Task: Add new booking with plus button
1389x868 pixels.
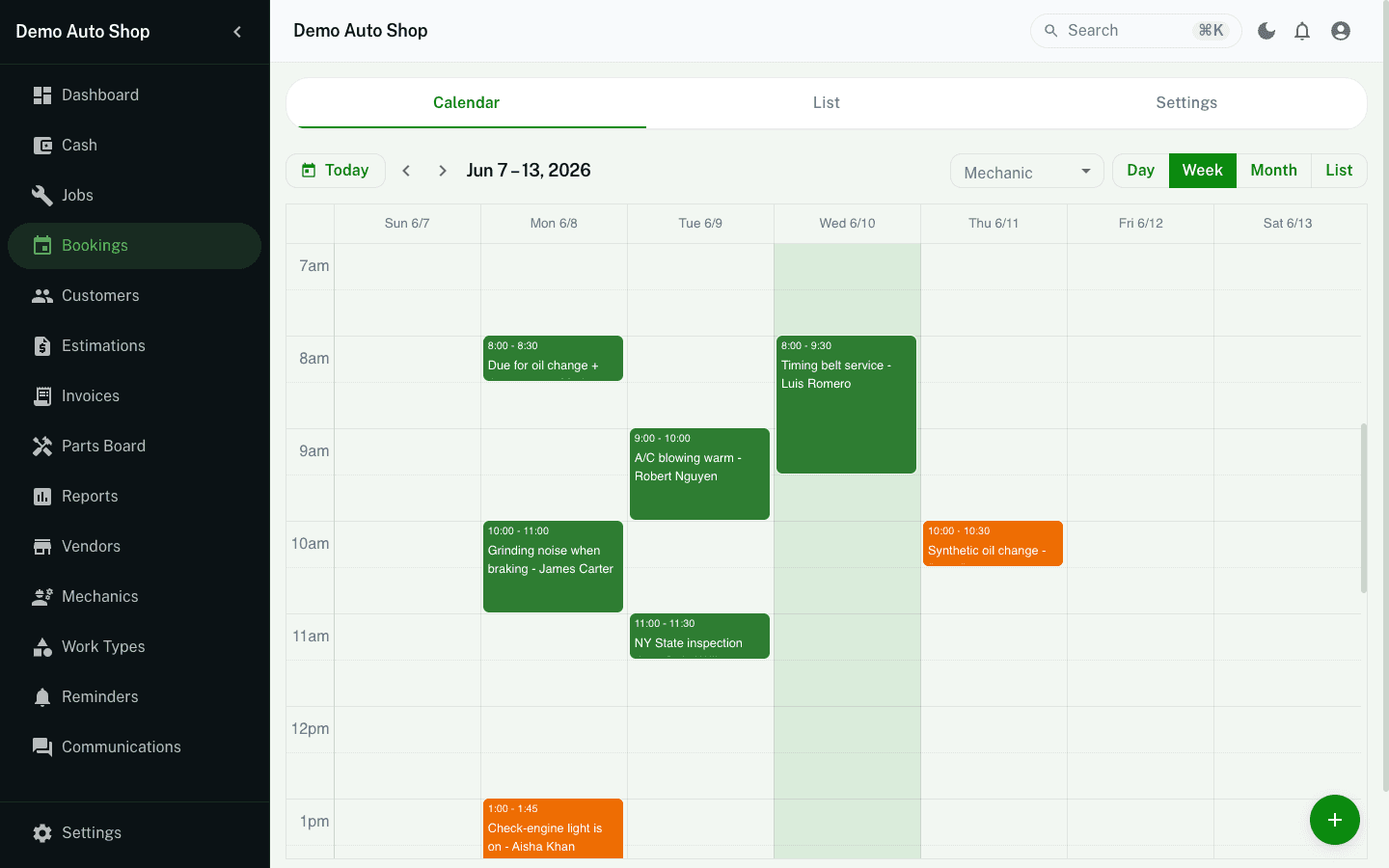Action: click(1335, 820)
